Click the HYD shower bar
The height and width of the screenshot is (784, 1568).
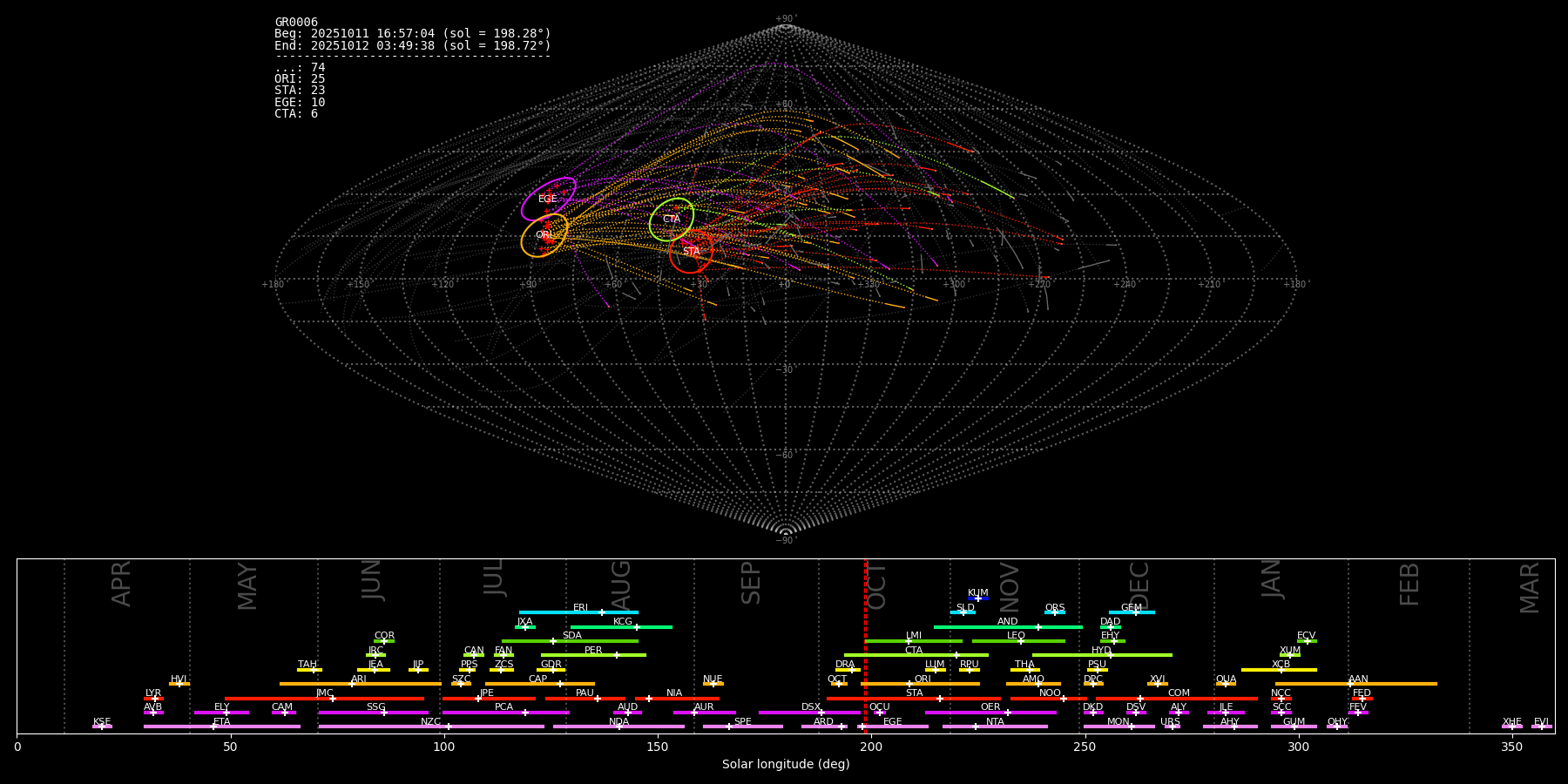[x=1102, y=655]
